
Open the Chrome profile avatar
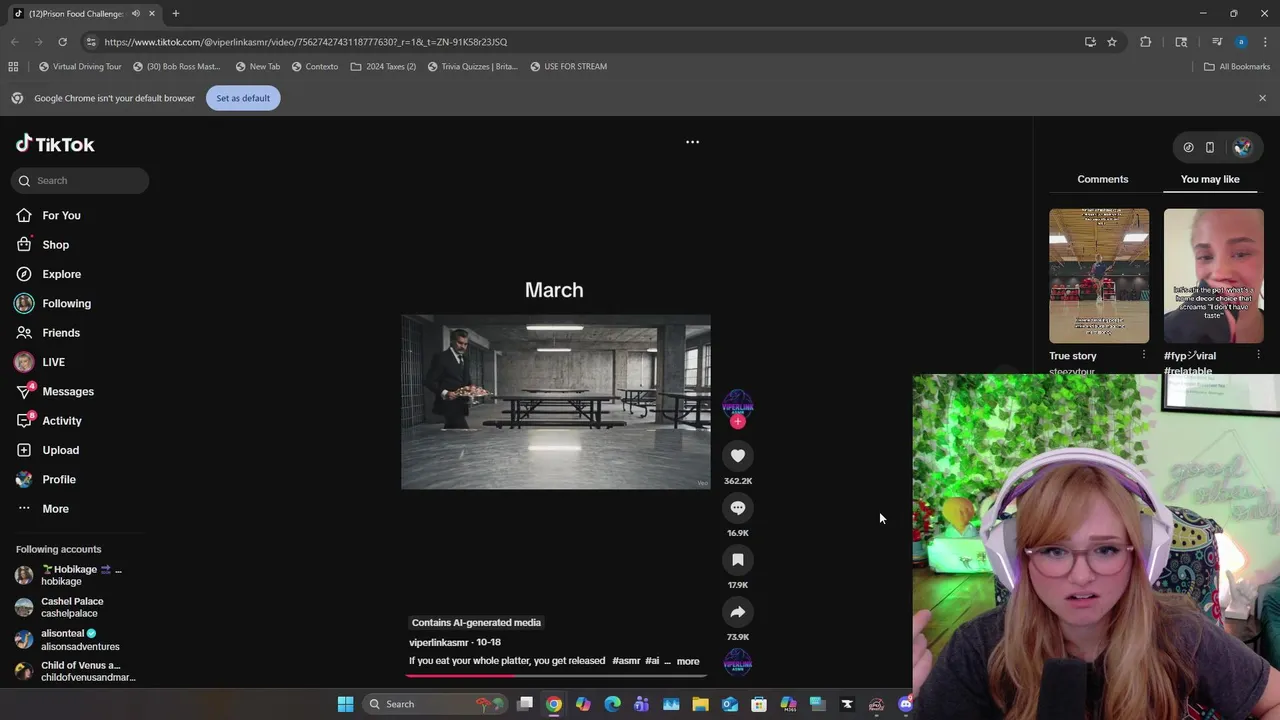click(1241, 42)
